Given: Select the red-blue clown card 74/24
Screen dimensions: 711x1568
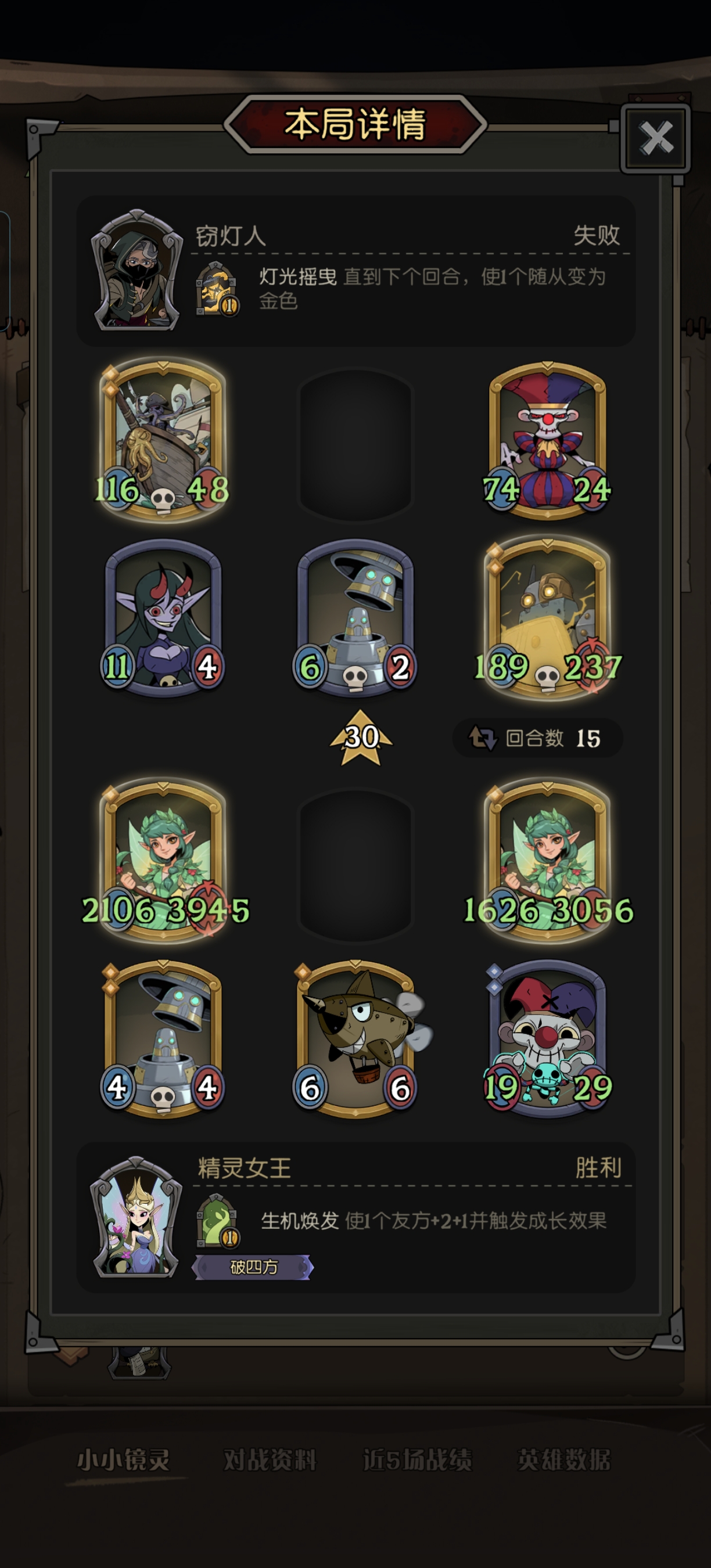Looking at the screenshot, I should pos(547,441).
